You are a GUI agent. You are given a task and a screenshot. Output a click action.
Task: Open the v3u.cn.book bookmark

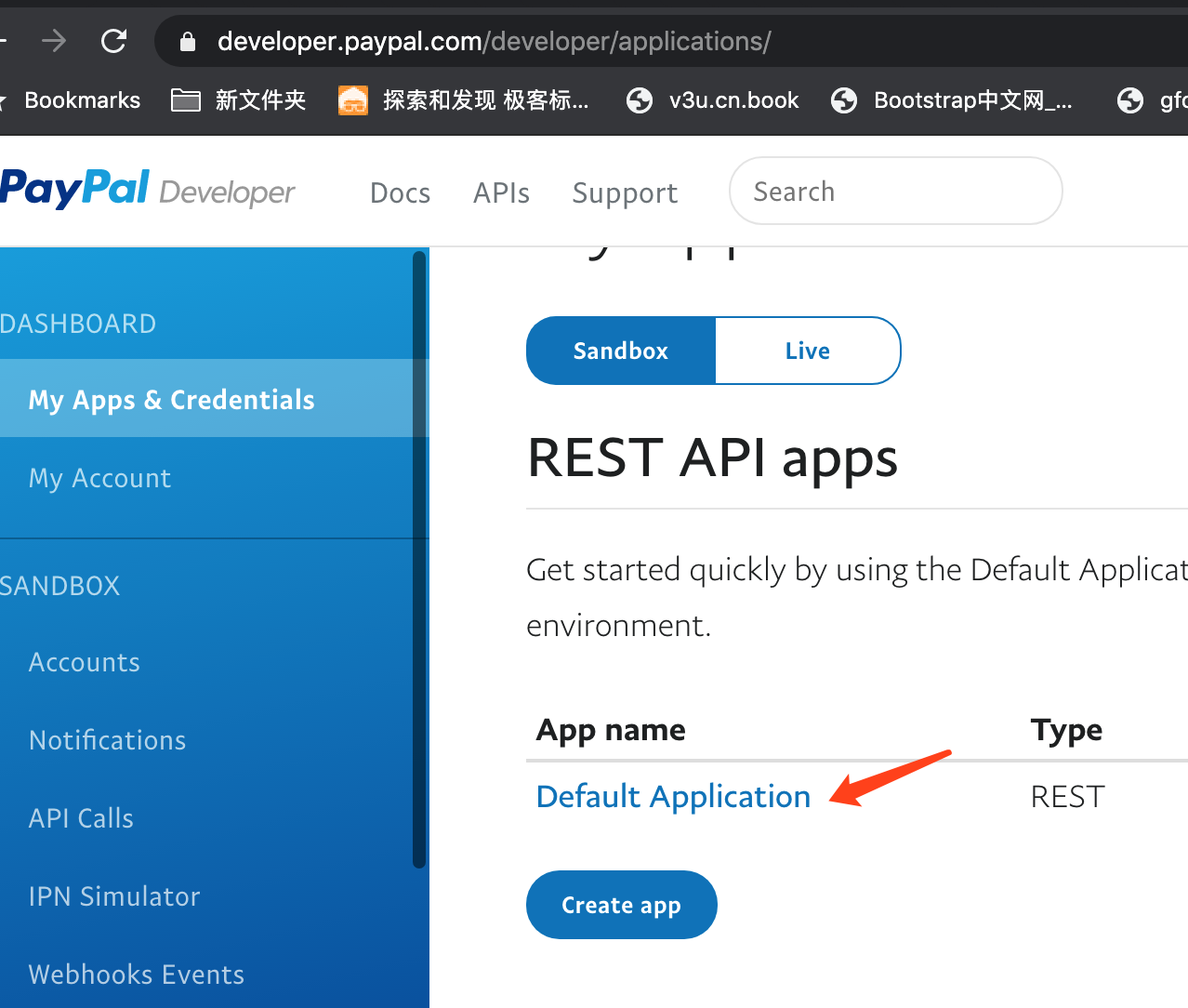pyautogui.click(x=713, y=100)
